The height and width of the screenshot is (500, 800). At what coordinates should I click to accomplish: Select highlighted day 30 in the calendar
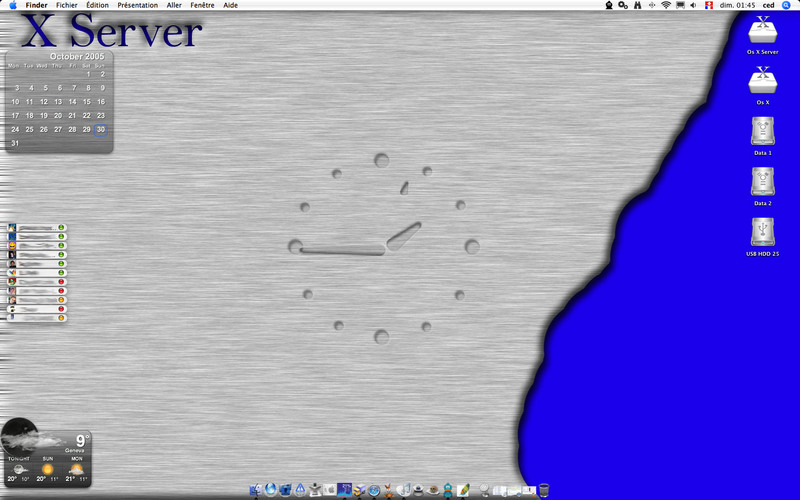coord(101,130)
